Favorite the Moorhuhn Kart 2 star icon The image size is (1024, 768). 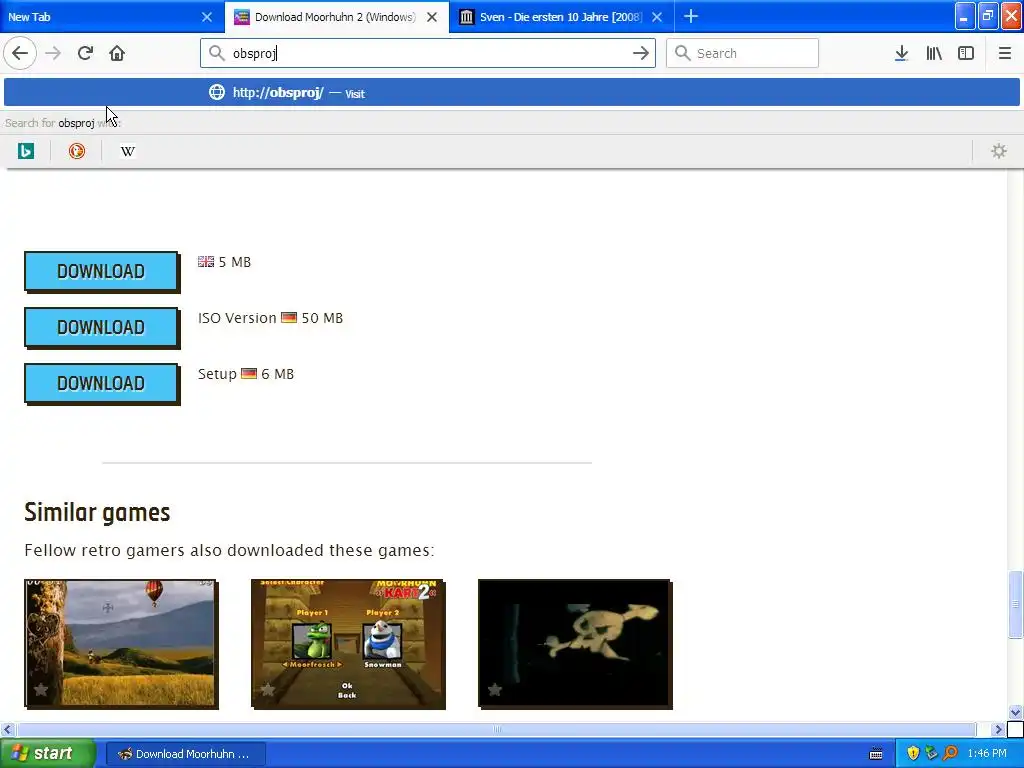pos(268,689)
